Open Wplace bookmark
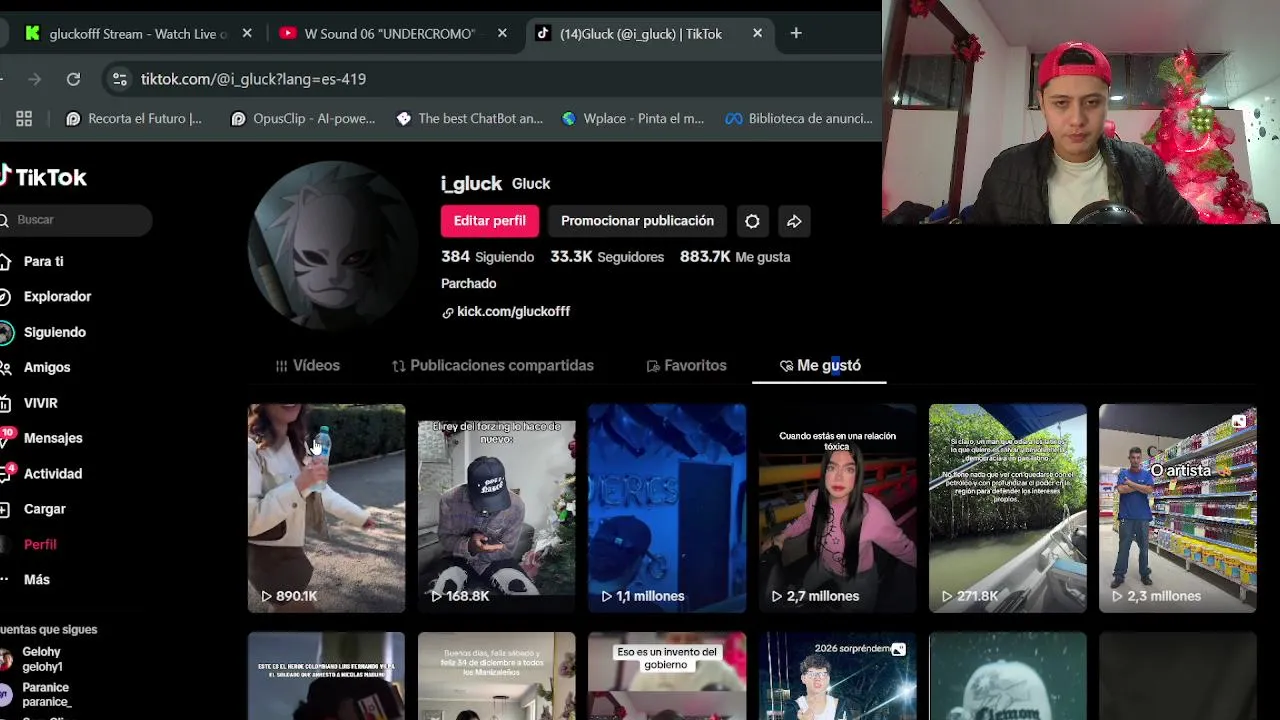Screen dimensions: 1280x720 [x=633, y=118]
